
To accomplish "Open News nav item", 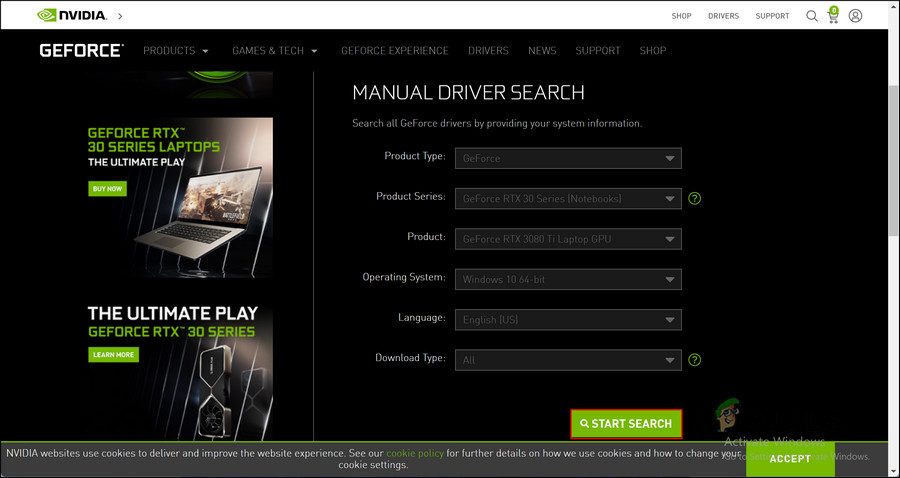I will coord(542,50).
